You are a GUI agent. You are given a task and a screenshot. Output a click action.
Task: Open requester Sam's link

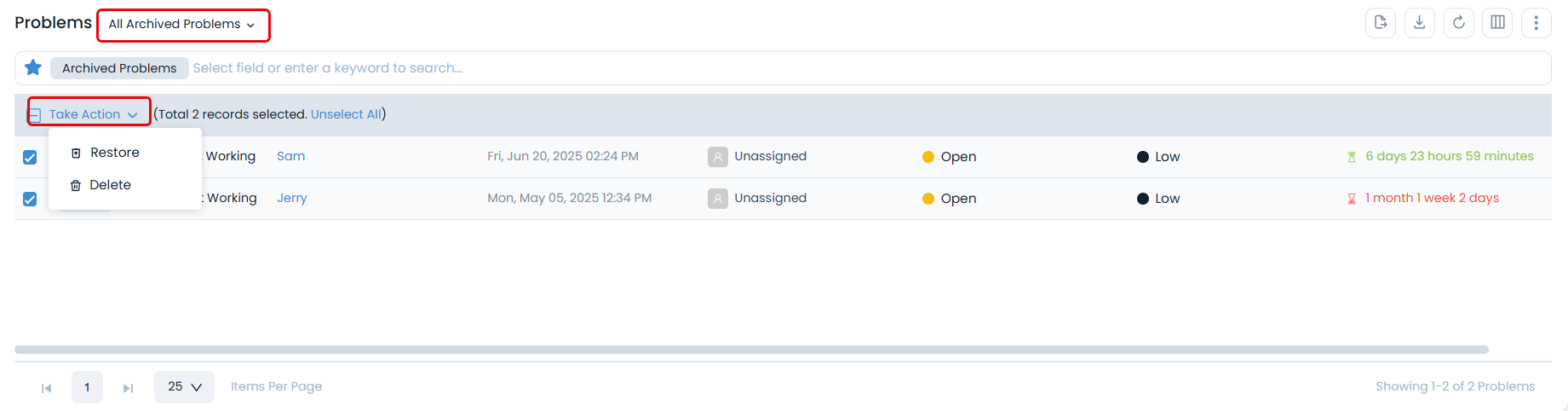pos(290,156)
